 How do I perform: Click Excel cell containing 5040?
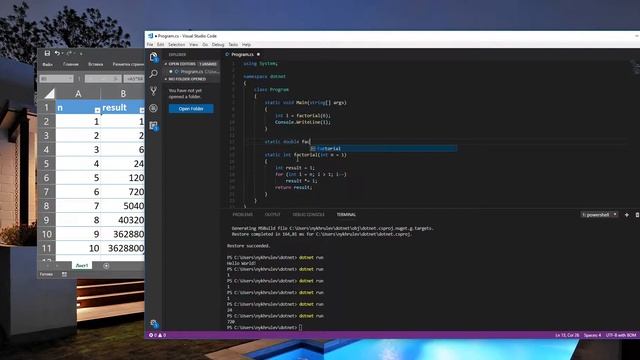point(122,206)
